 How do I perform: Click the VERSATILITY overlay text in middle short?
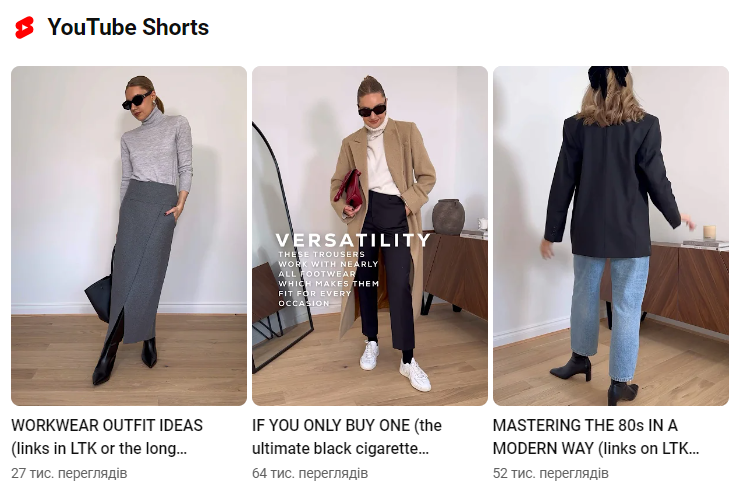point(353,240)
